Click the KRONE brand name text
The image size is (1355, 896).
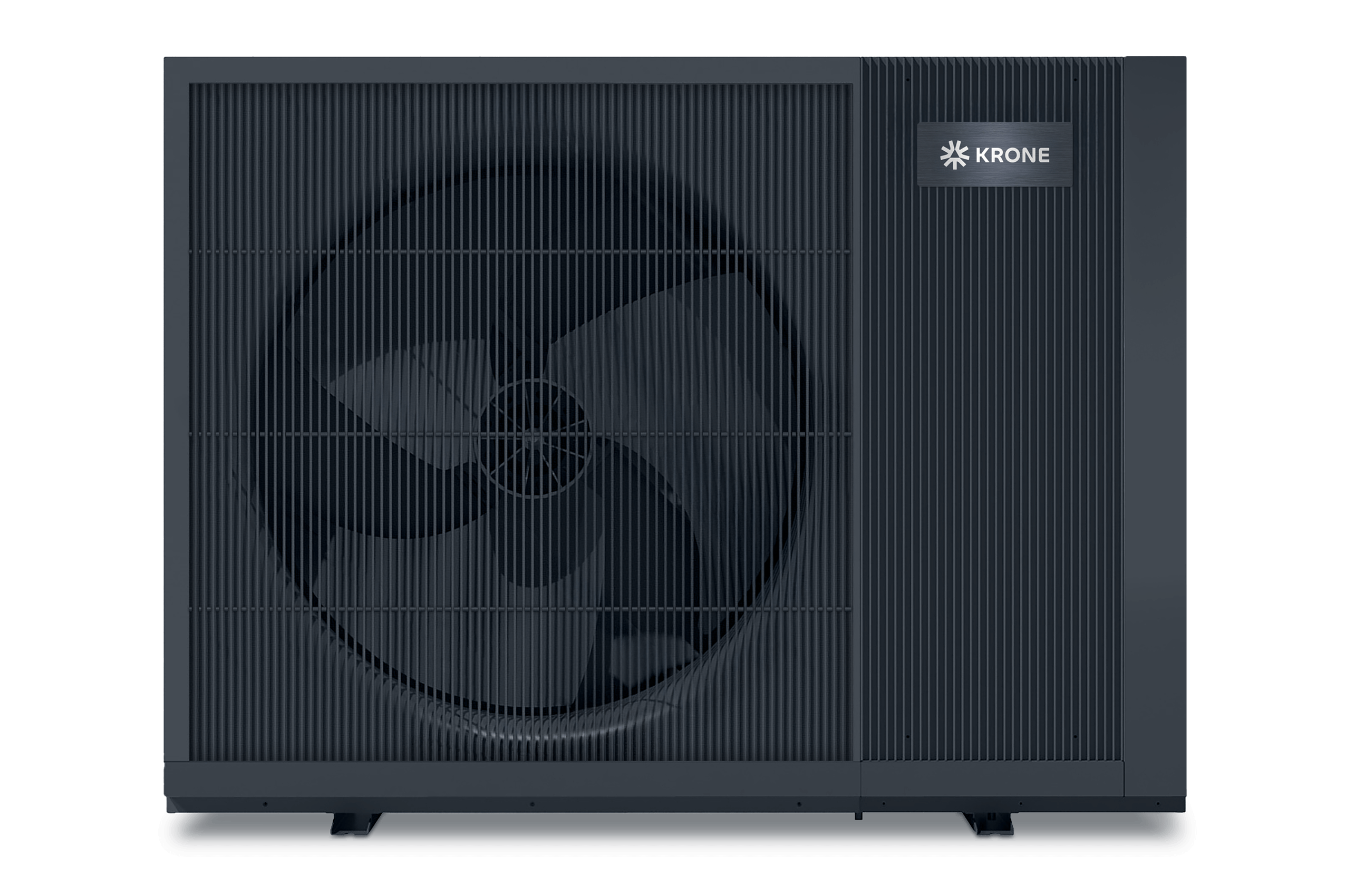click(1012, 156)
